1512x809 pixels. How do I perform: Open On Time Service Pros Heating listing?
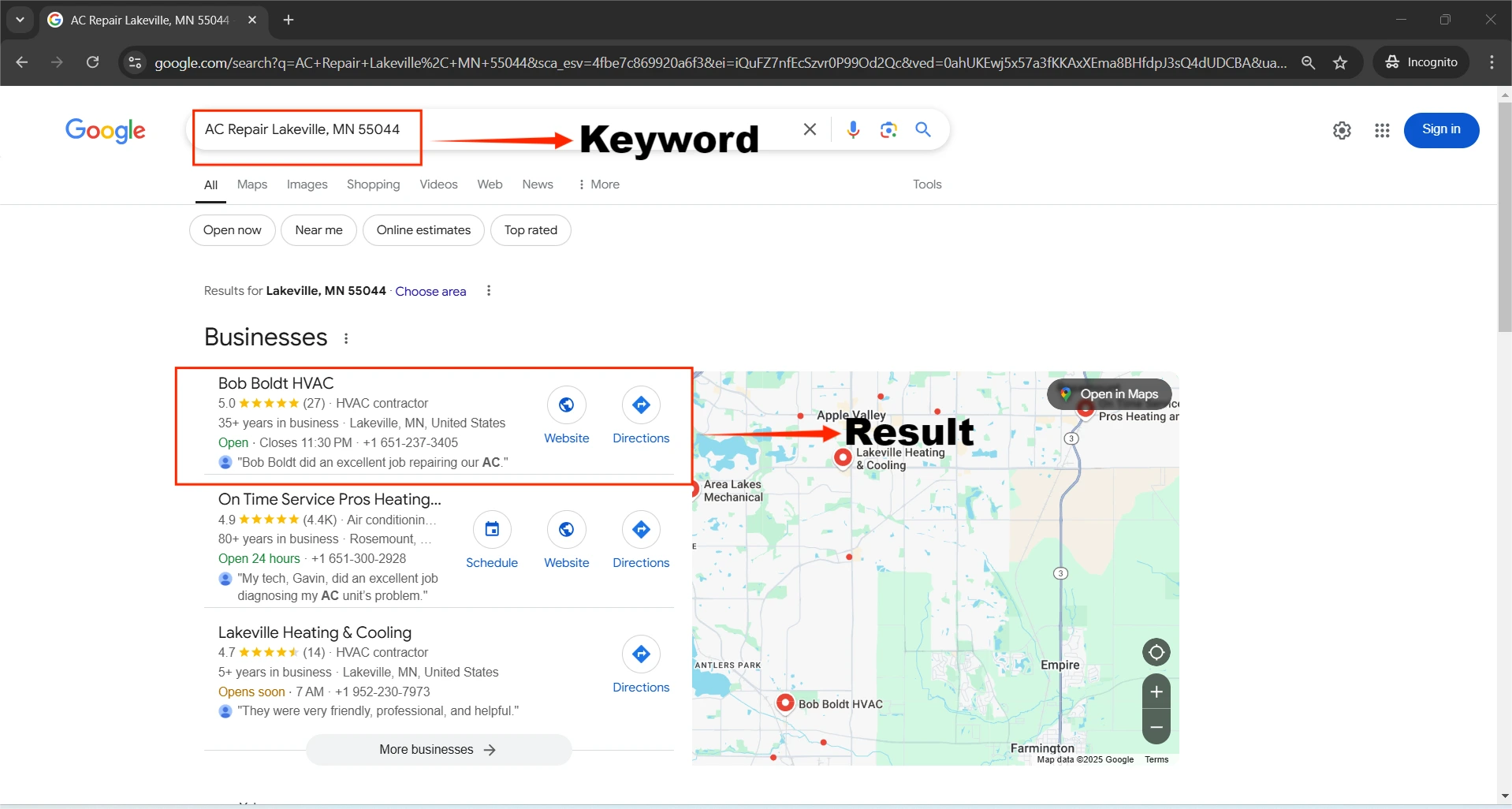click(330, 499)
